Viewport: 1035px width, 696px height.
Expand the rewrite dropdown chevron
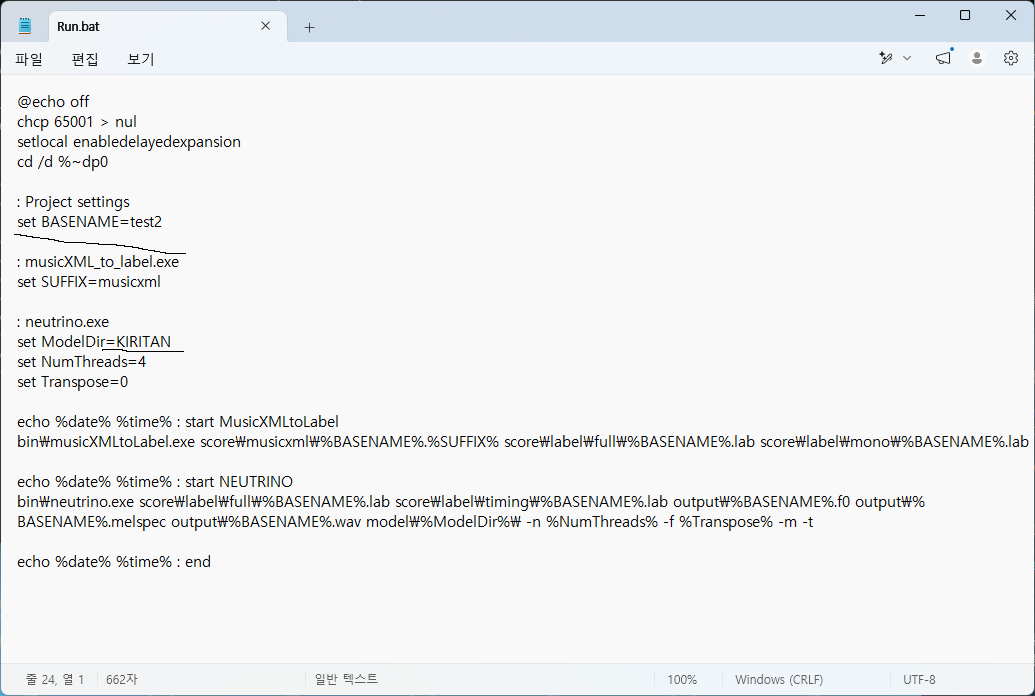point(907,58)
